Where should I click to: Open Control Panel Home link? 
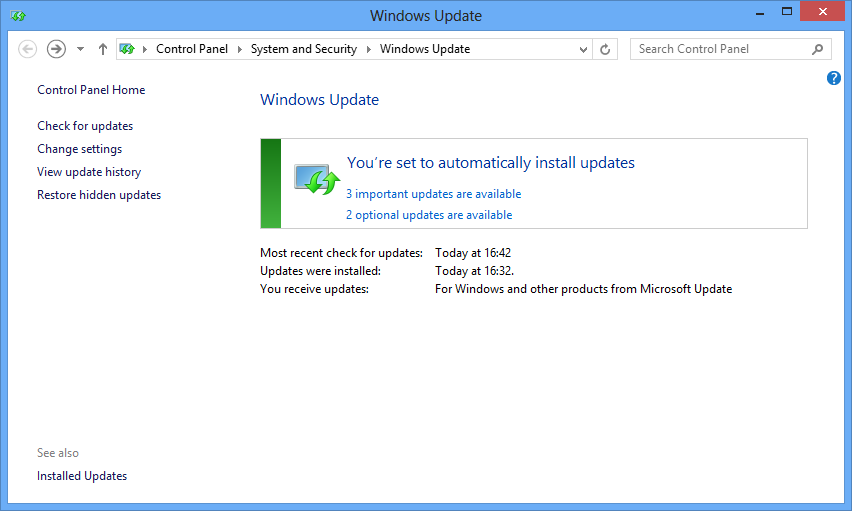[x=91, y=90]
